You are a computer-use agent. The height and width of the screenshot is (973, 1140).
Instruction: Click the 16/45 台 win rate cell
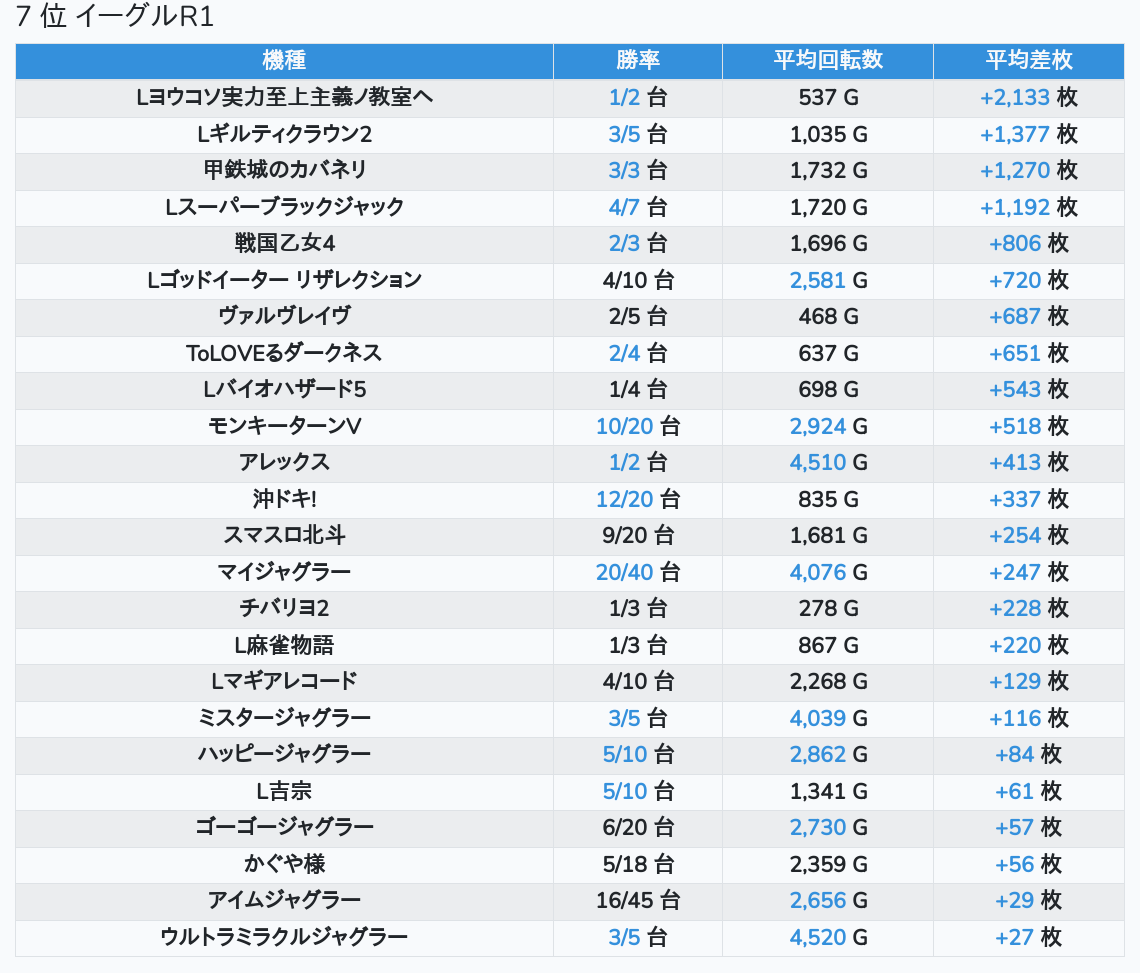click(638, 901)
